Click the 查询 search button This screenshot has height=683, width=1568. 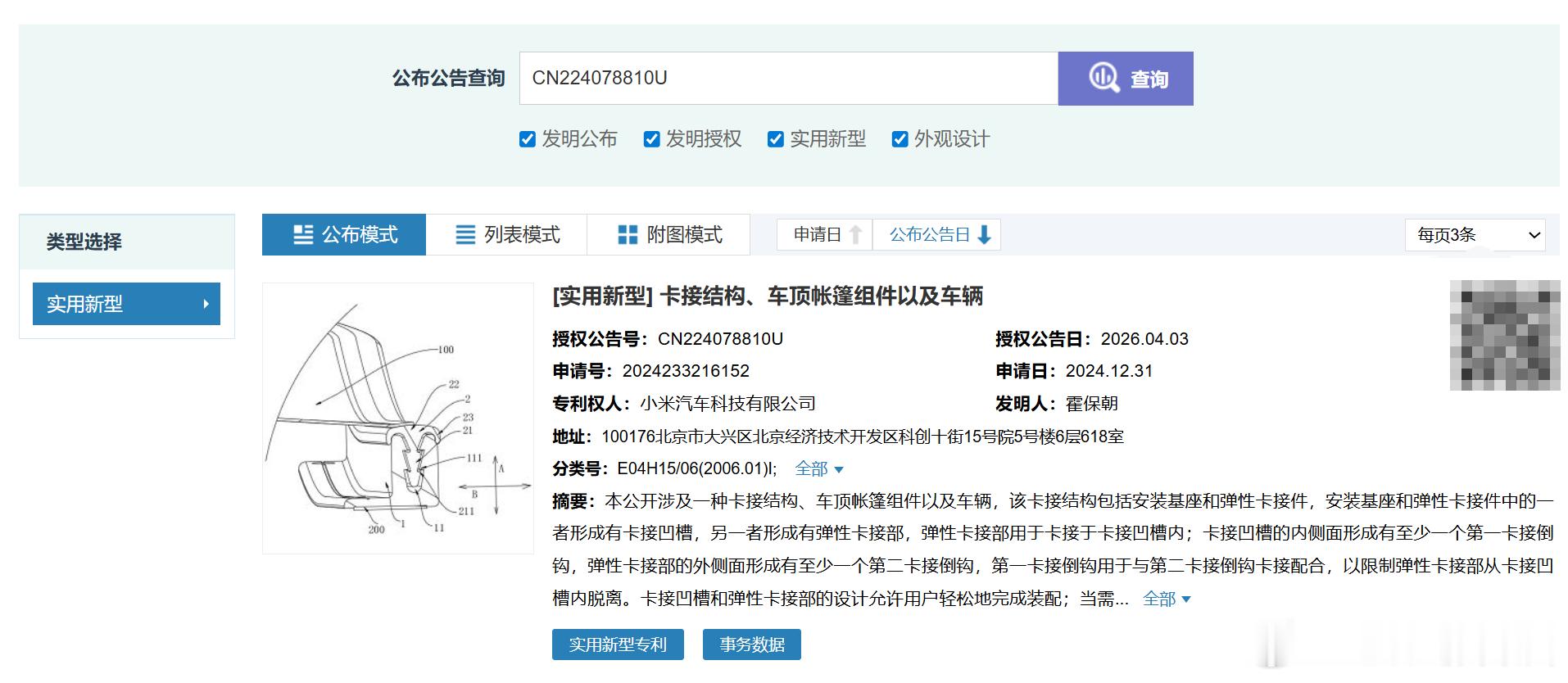[x=1126, y=79]
